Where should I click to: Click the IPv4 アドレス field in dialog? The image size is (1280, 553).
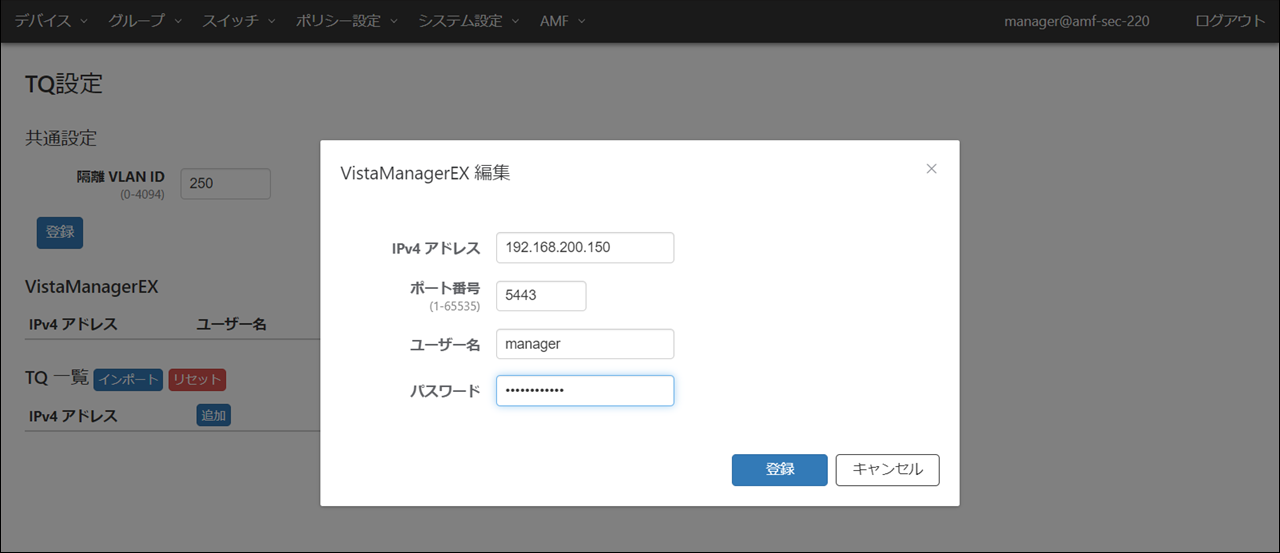585,248
